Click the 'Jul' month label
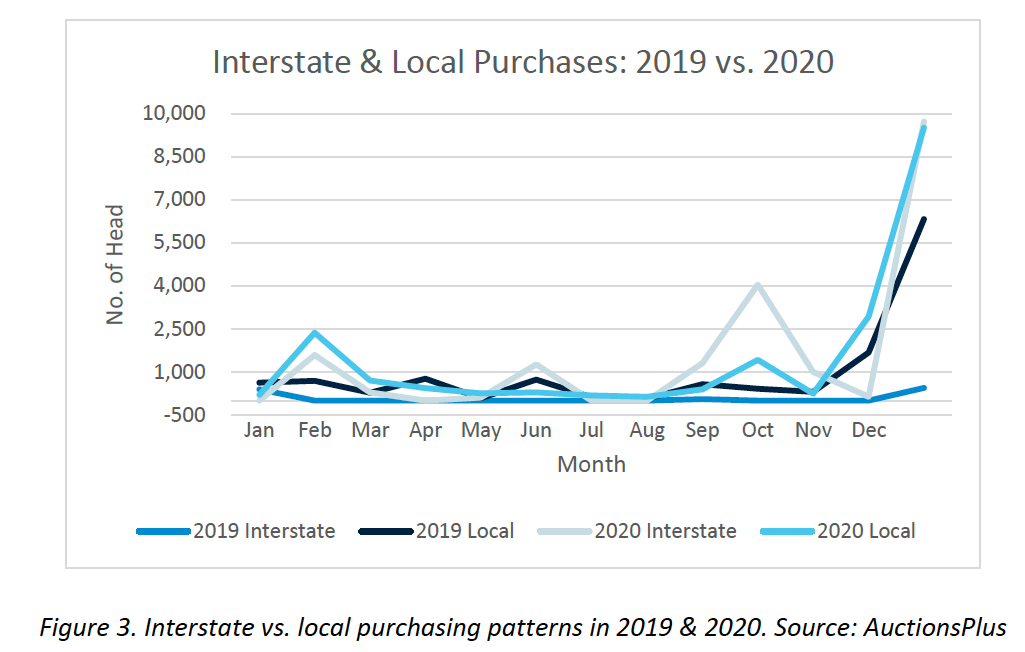This screenshot has width=1025, height=652. [x=592, y=430]
